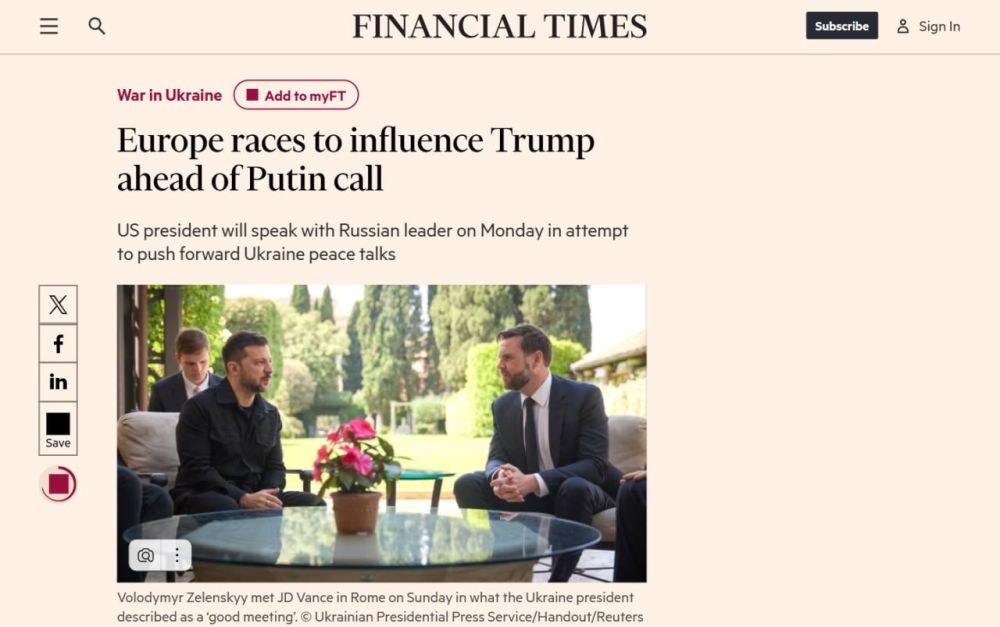Select the War in Ukraine topic
Screen dimensions: 1000x627
pyautogui.click(x=169, y=94)
